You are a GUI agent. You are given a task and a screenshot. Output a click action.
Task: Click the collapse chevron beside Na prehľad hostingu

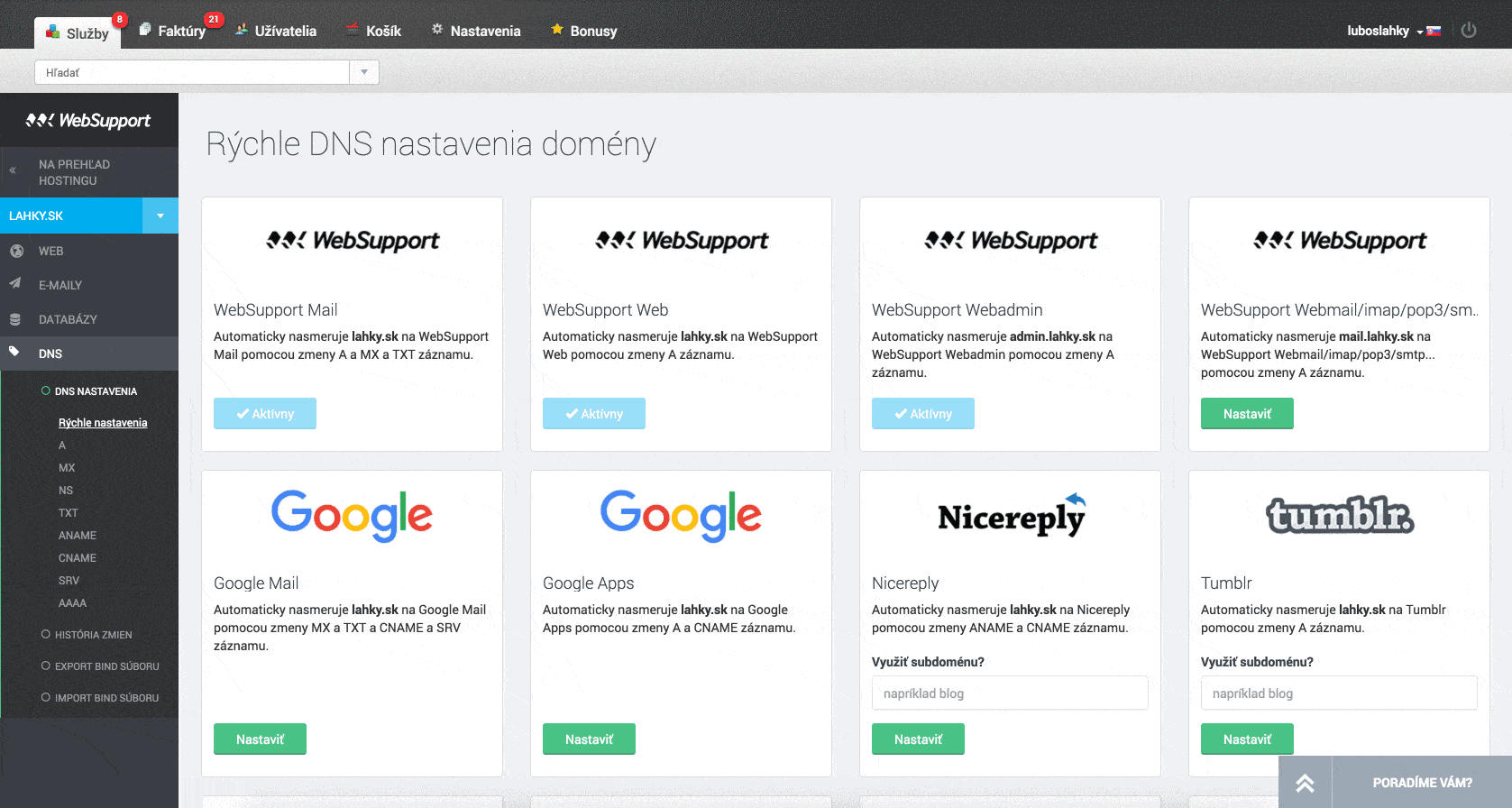tap(13, 170)
